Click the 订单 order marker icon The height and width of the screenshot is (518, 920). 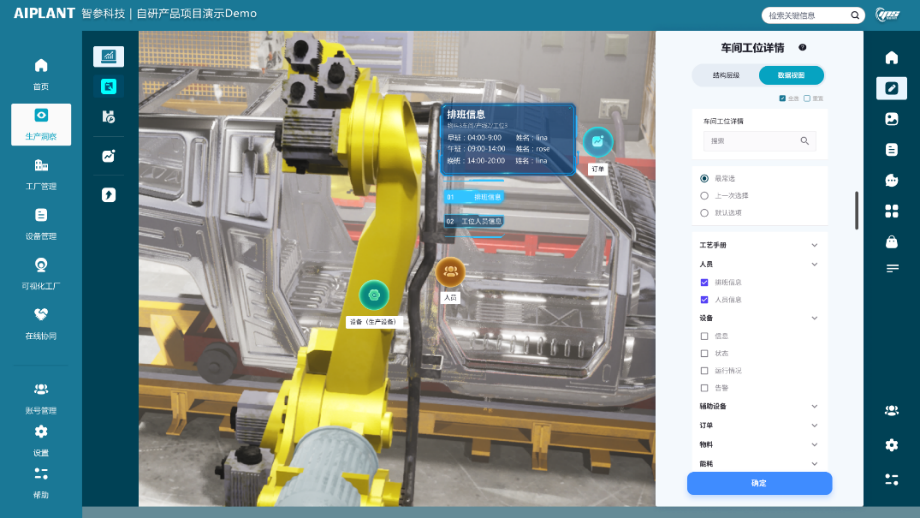pos(598,141)
